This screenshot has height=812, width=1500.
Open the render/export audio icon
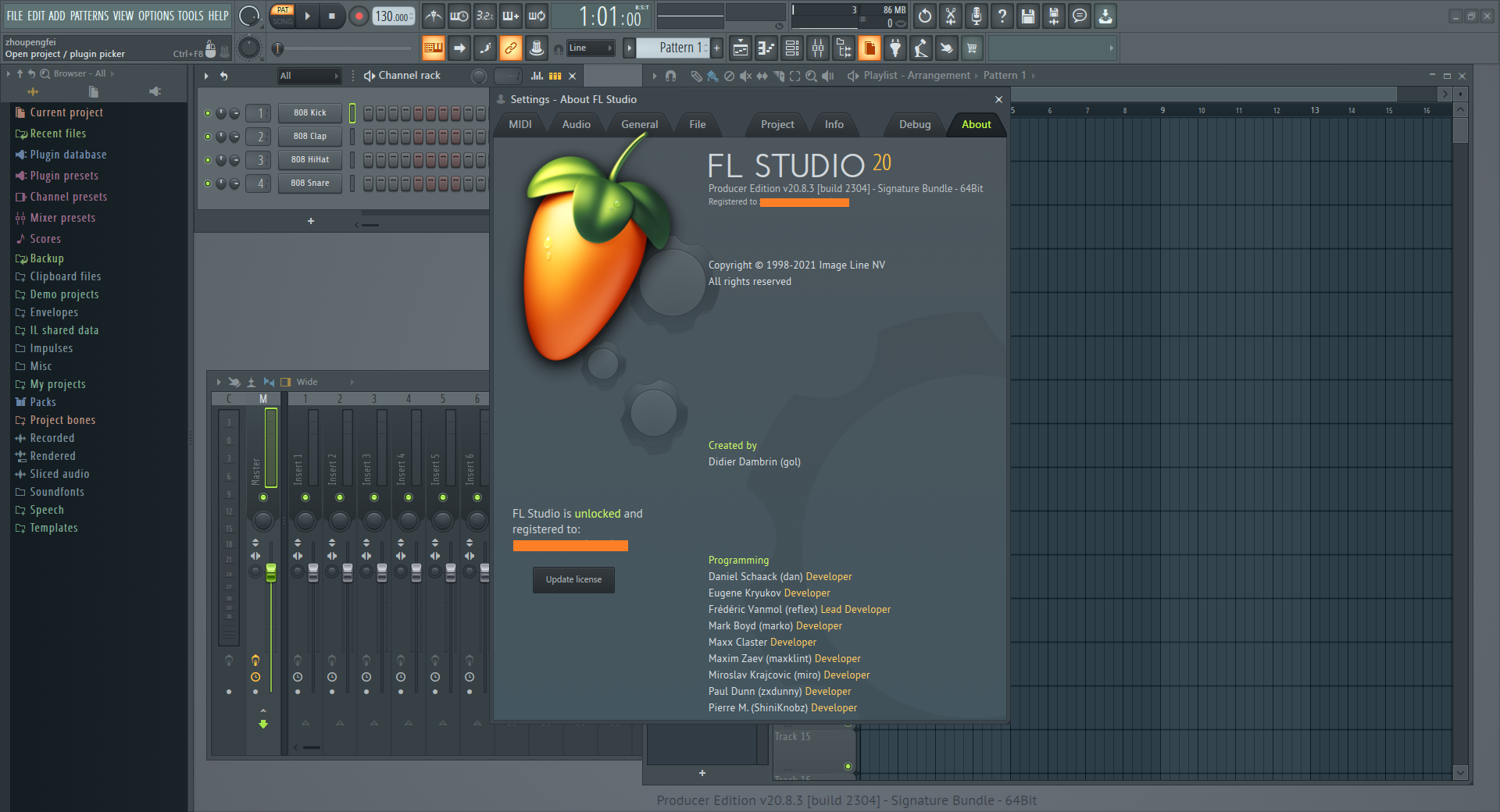1054,16
